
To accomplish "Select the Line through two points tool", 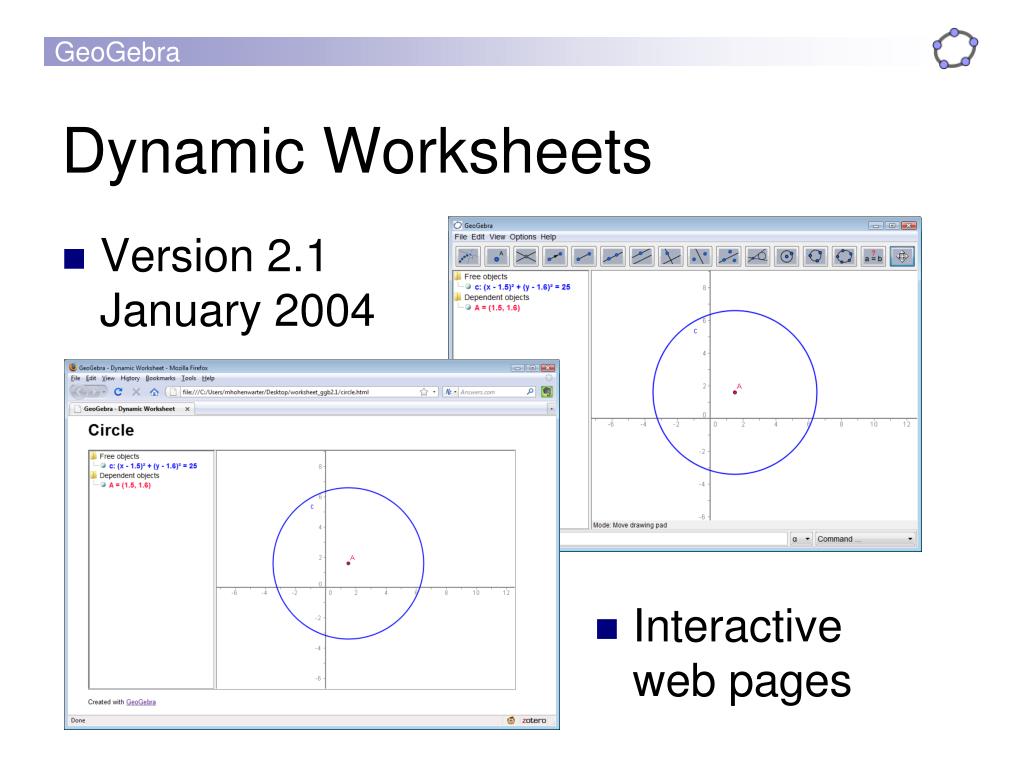I will pyautogui.click(x=613, y=257).
